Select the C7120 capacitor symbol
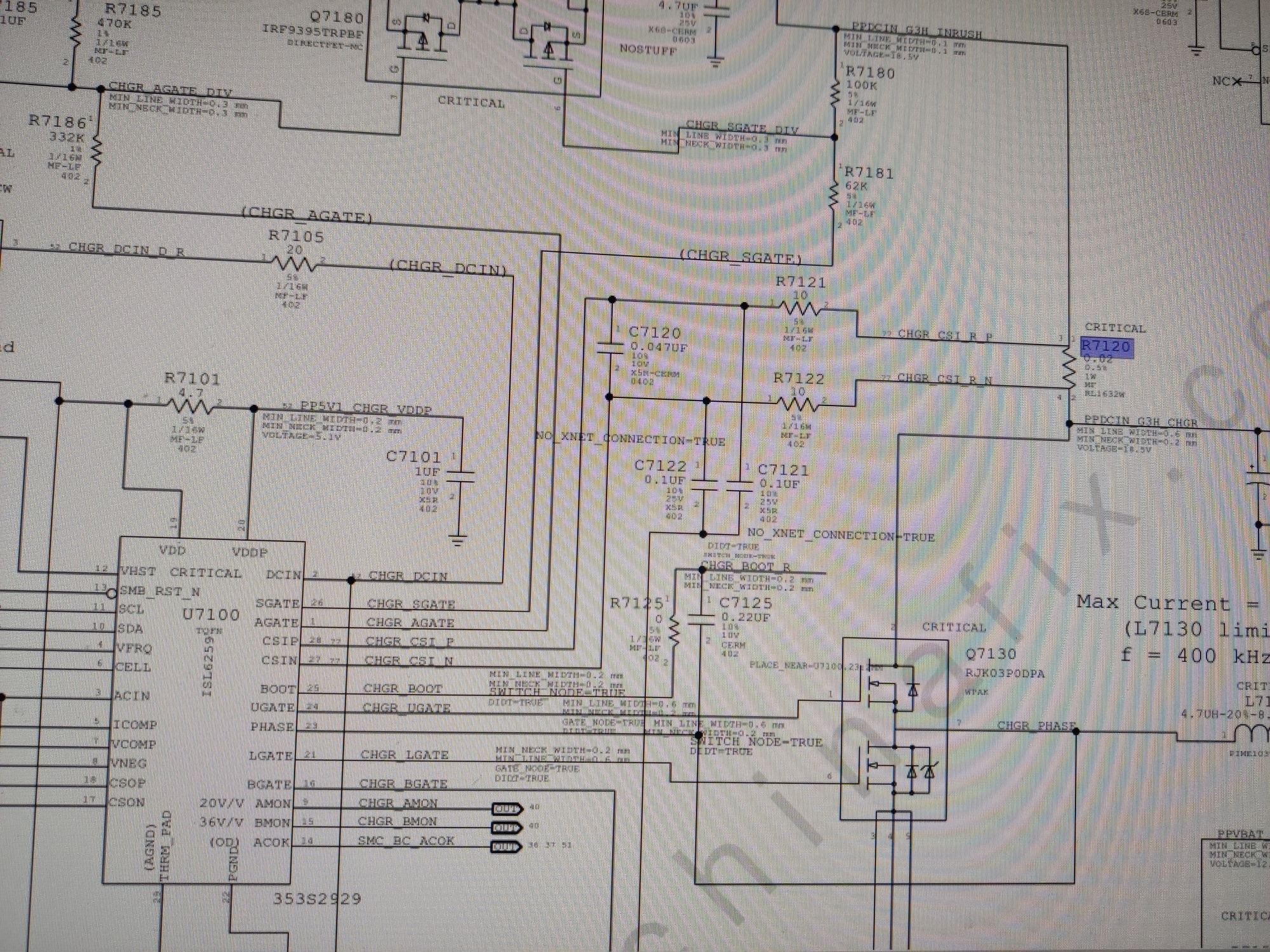The image size is (1270, 952). [x=611, y=347]
